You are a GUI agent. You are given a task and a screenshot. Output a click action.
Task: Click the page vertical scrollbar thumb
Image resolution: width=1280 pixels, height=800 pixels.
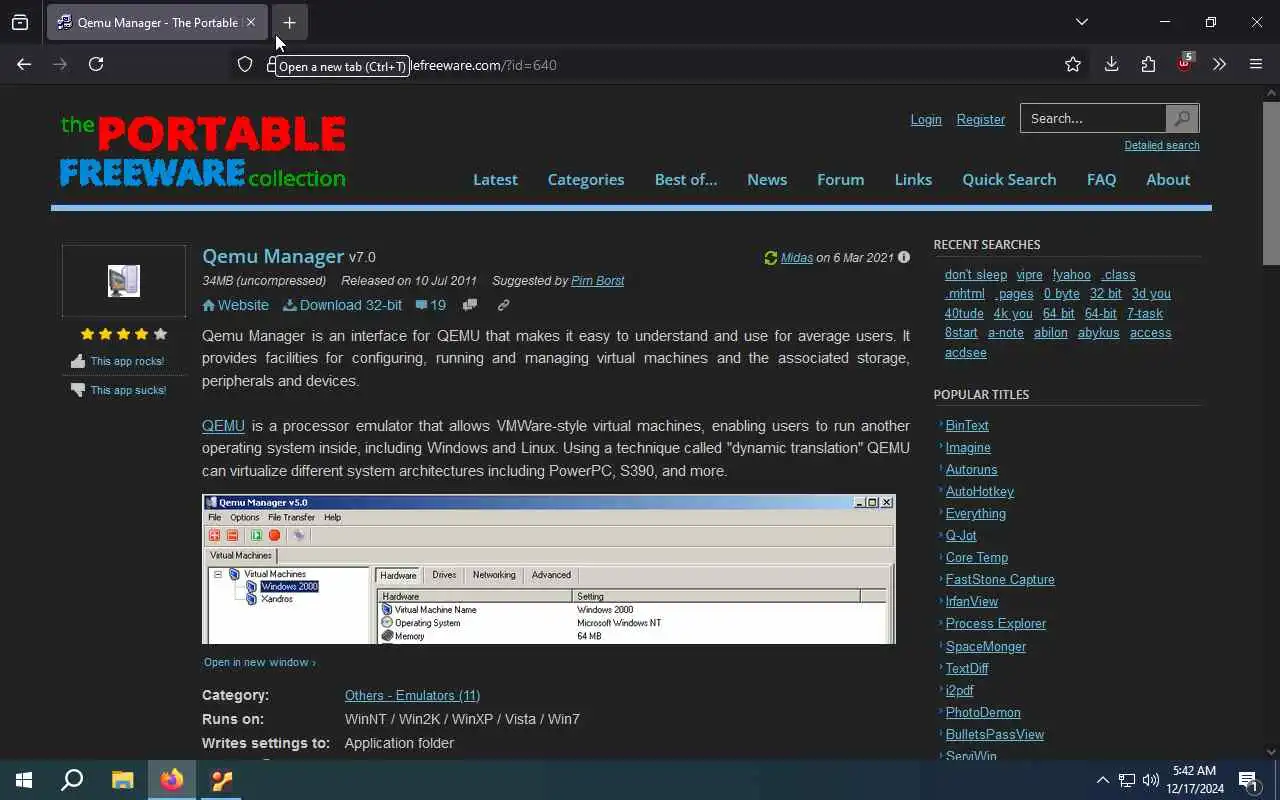[x=1271, y=182]
